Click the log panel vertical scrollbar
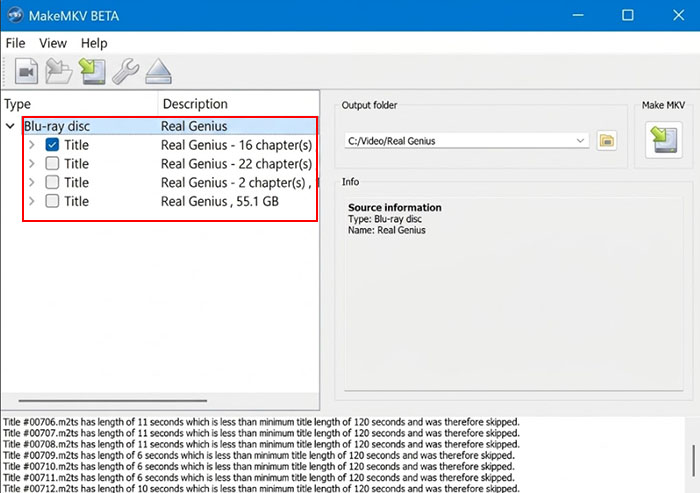The image size is (700, 493). pos(693,460)
